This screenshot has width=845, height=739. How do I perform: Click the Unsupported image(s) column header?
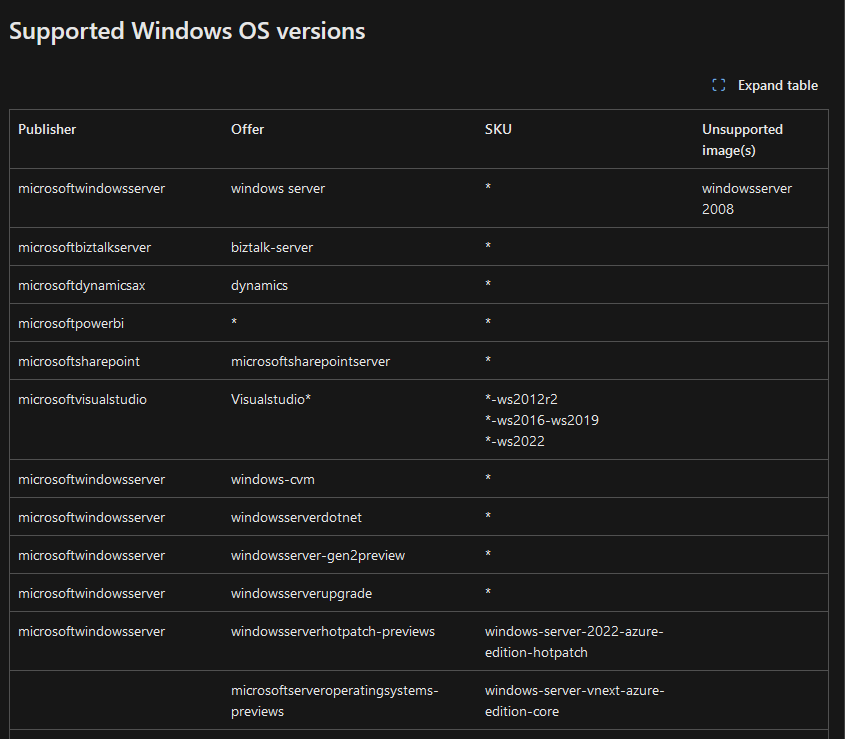(740, 139)
